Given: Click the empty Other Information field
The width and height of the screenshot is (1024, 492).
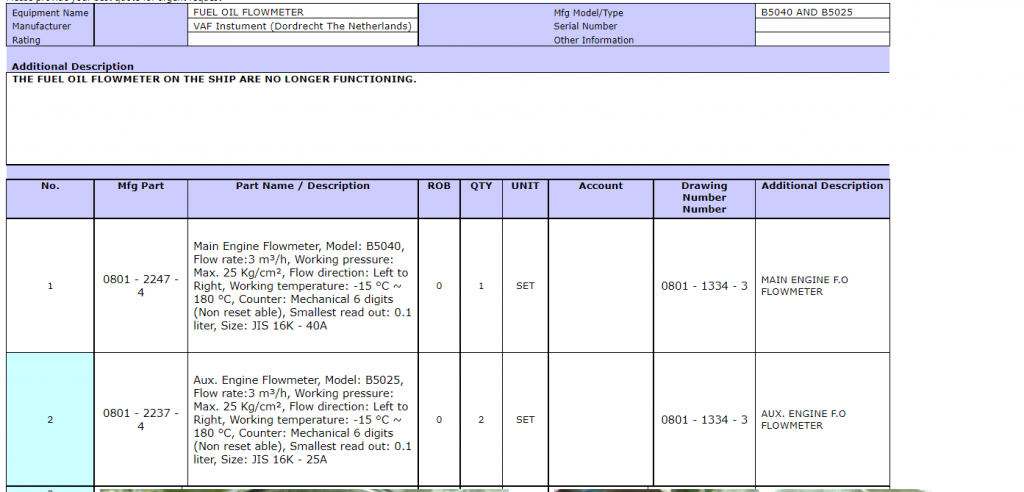Looking at the screenshot, I should [821, 40].
